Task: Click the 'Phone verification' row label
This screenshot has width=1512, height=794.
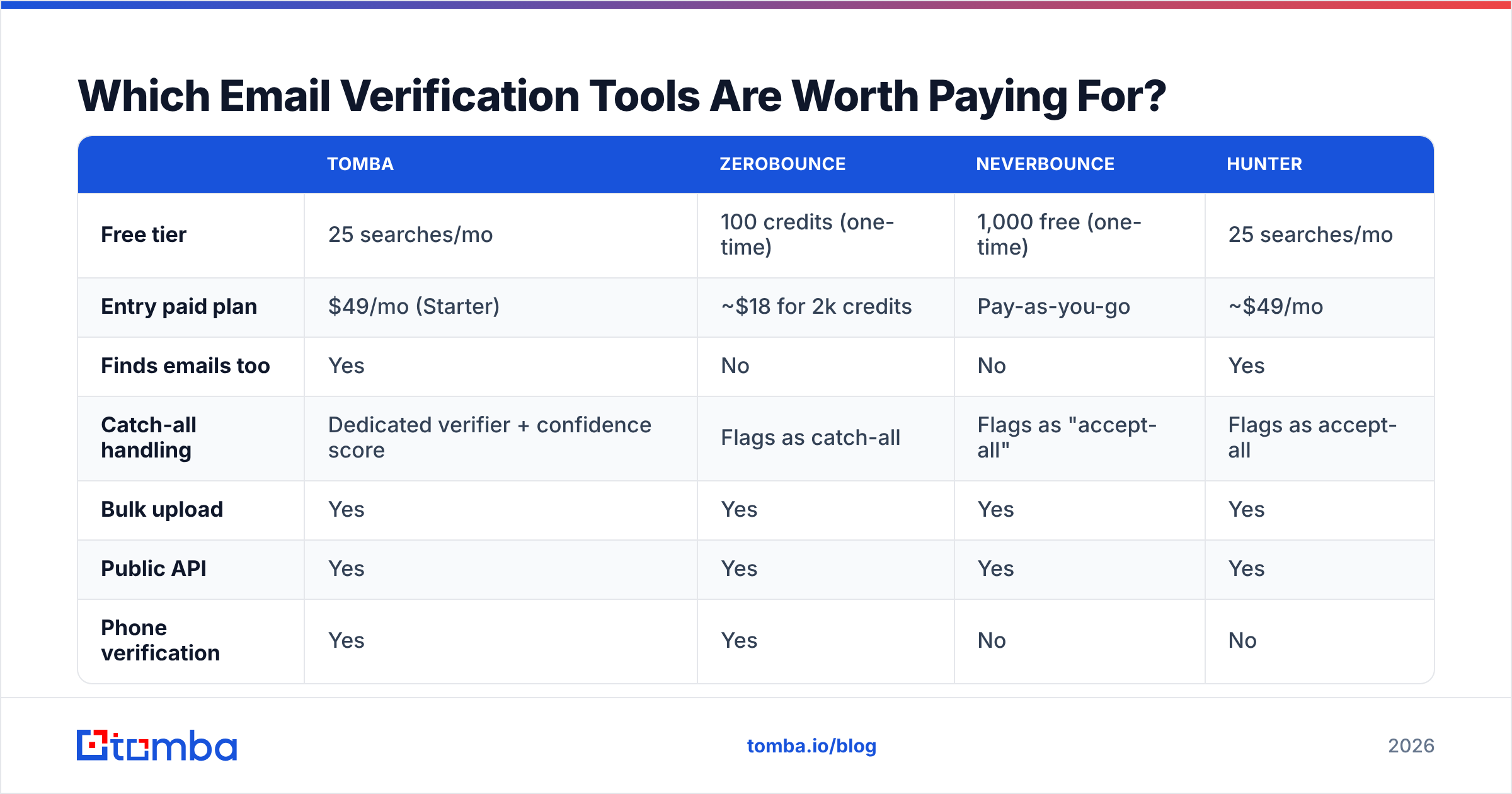Action: 161,640
